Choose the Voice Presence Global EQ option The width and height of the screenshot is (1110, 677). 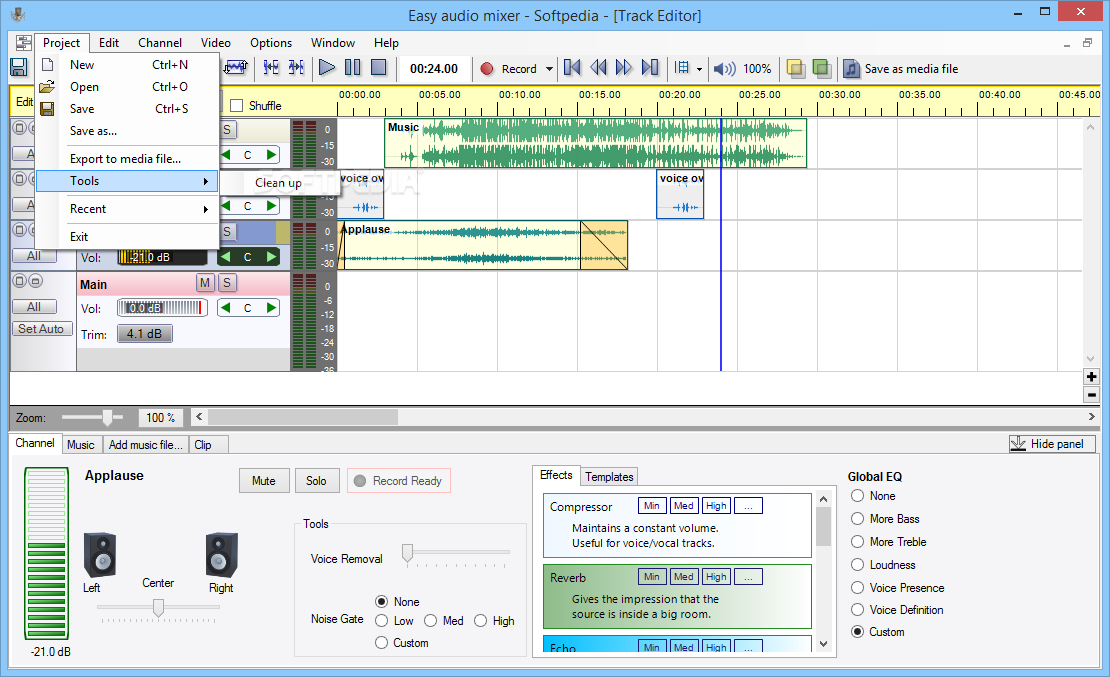pos(857,587)
